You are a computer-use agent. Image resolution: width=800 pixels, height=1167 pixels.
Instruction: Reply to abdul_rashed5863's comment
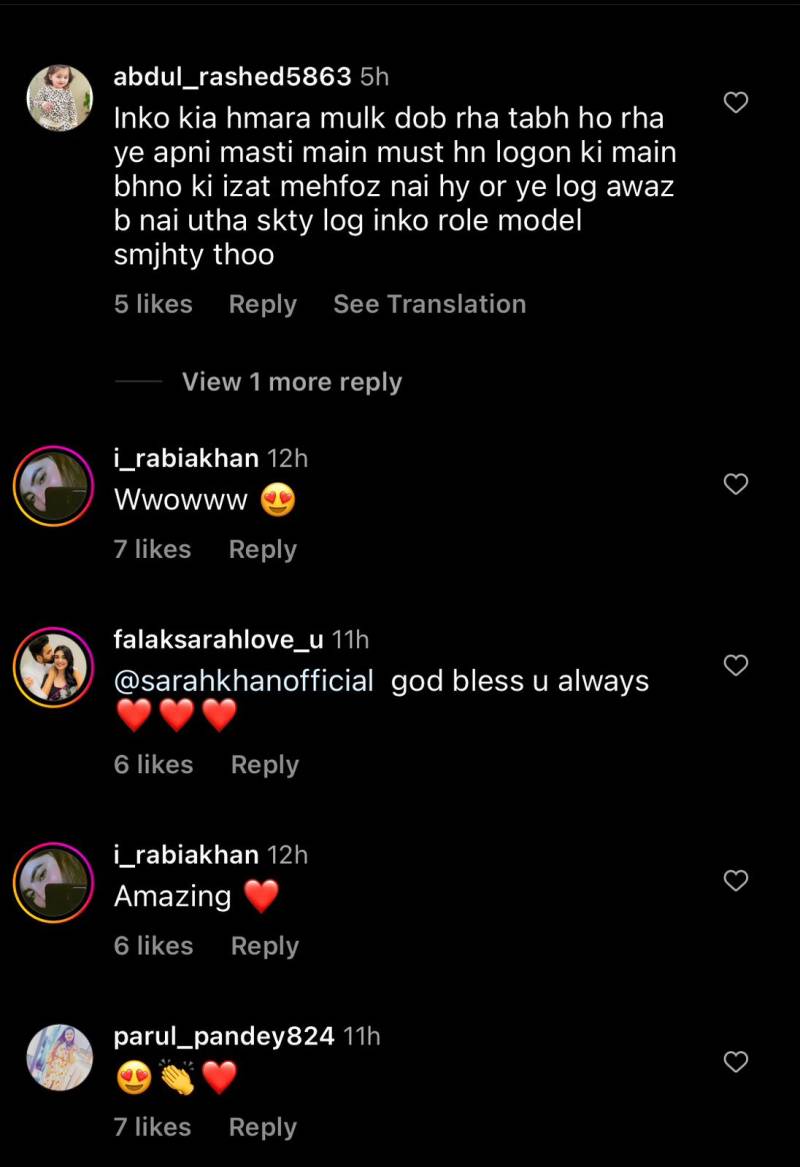pyautogui.click(x=263, y=304)
